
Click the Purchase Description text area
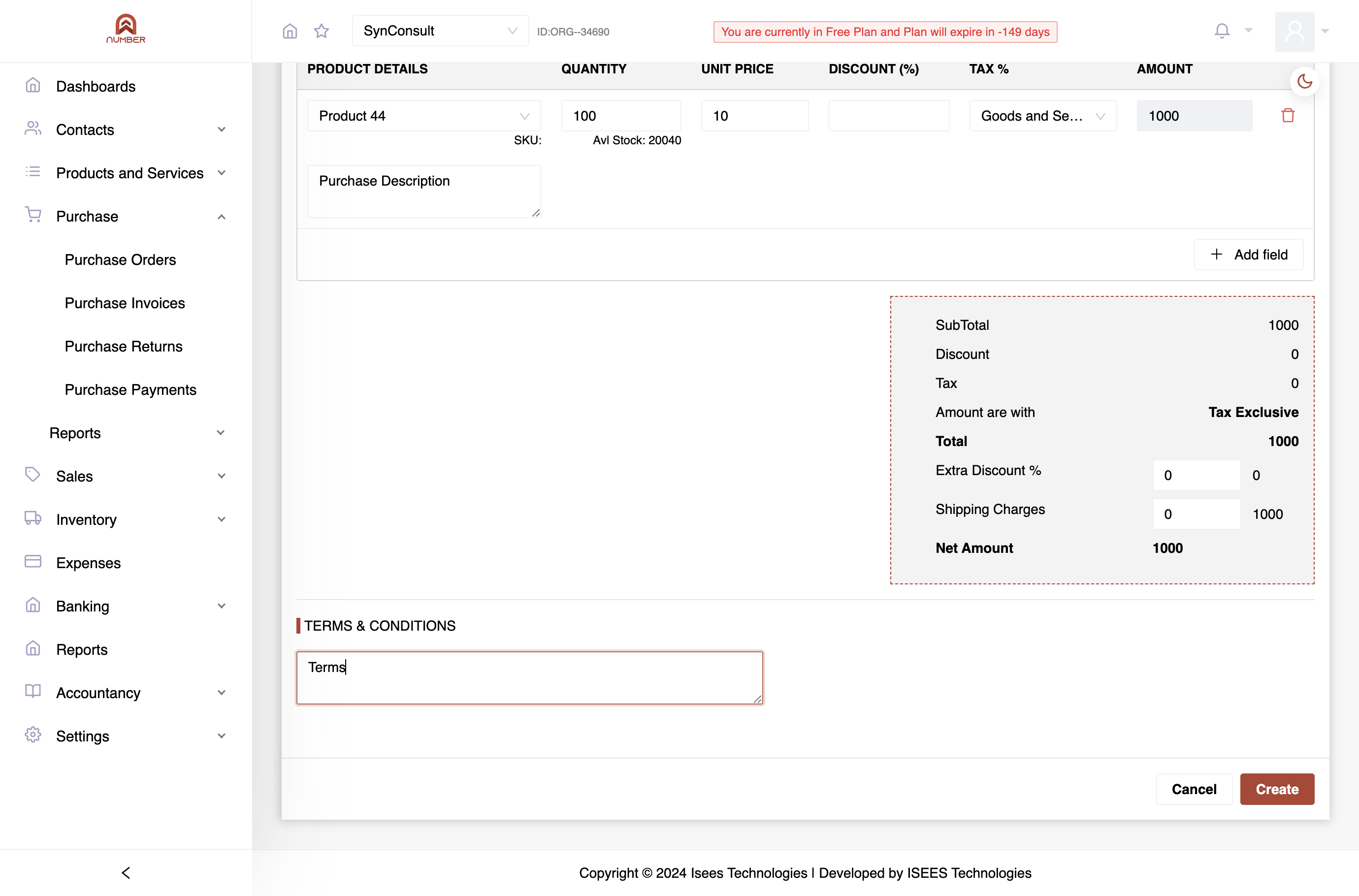pos(424,192)
